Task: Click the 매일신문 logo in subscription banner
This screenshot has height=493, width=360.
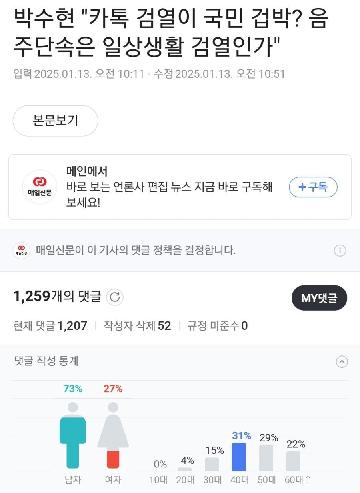Action: pyautogui.click(x=39, y=187)
